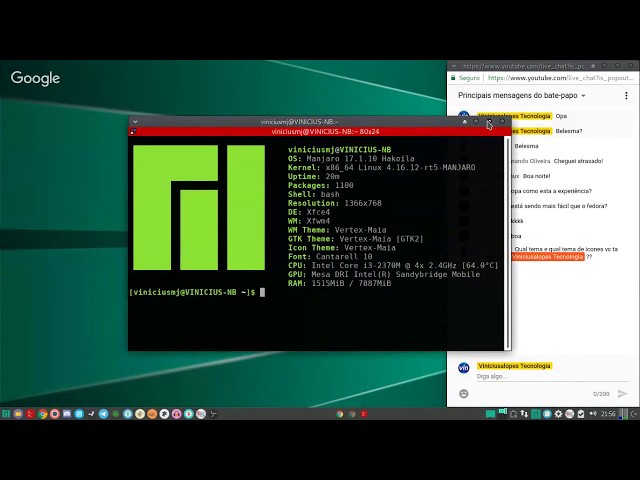Viewport: 640px width, 480px height.
Task: Click the clock showing 21:56
Action: [x=608, y=414]
